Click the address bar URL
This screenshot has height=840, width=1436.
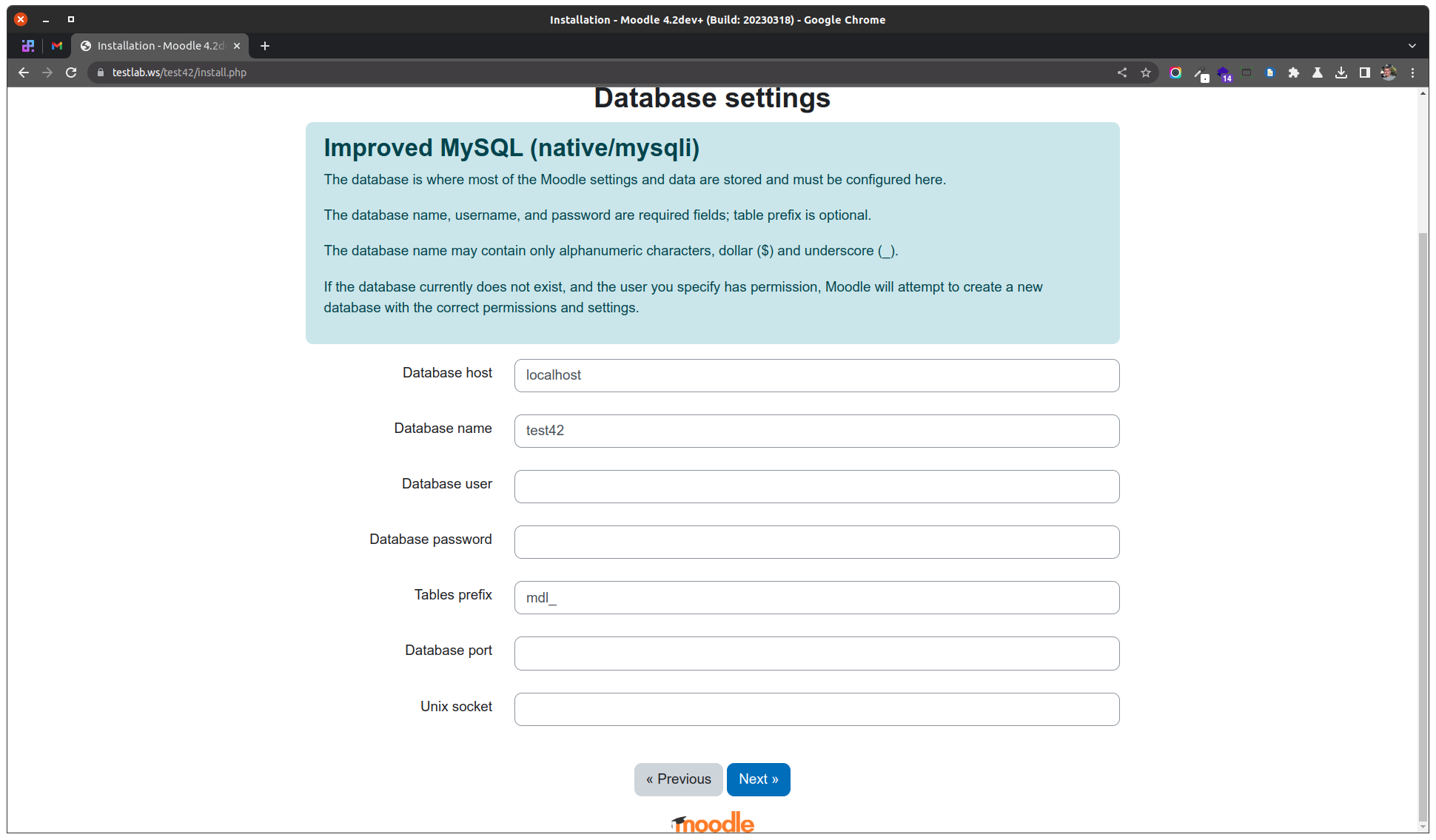point(179,73)
